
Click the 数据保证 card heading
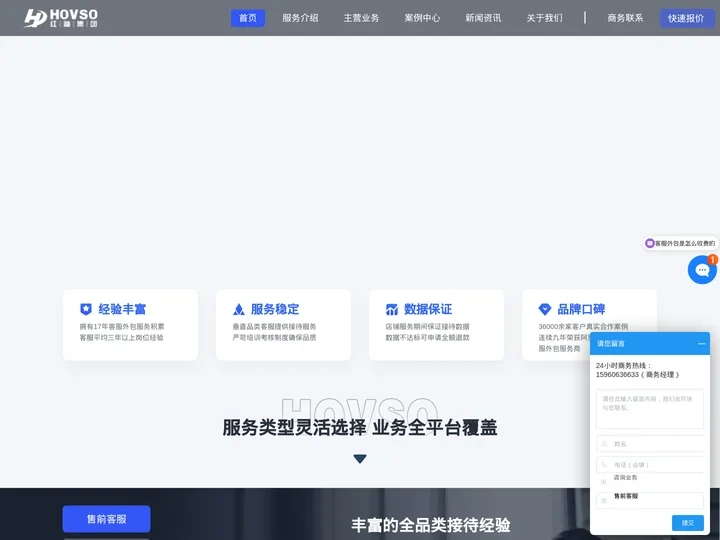click(x=428, y=309)
